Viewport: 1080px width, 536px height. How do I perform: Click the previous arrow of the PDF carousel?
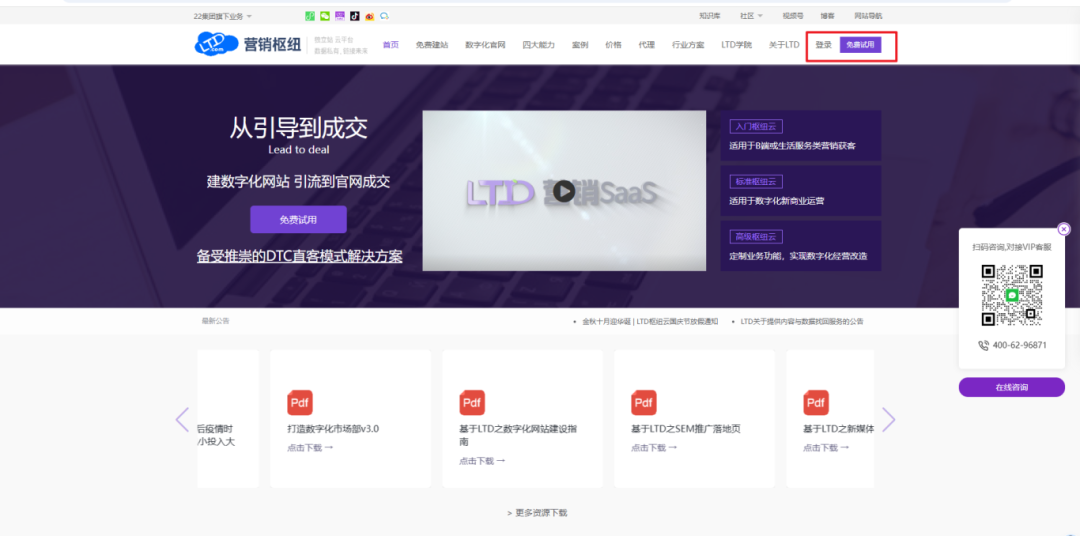click(x=182, y=419)
